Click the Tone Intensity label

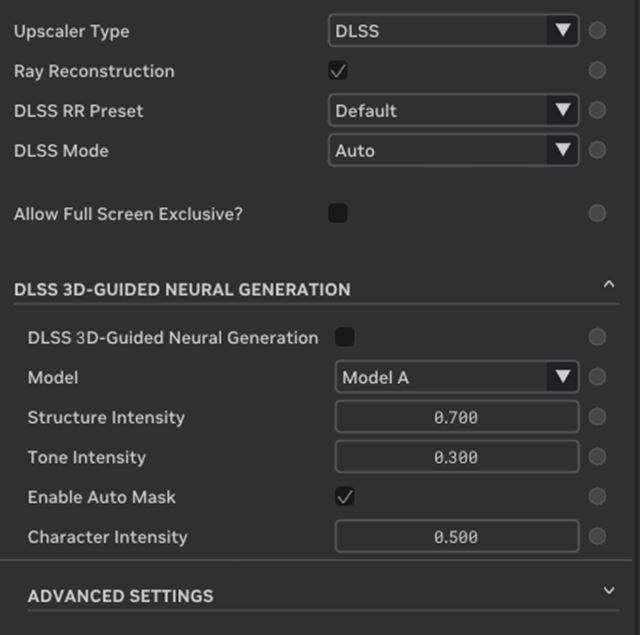click(87, 458)
